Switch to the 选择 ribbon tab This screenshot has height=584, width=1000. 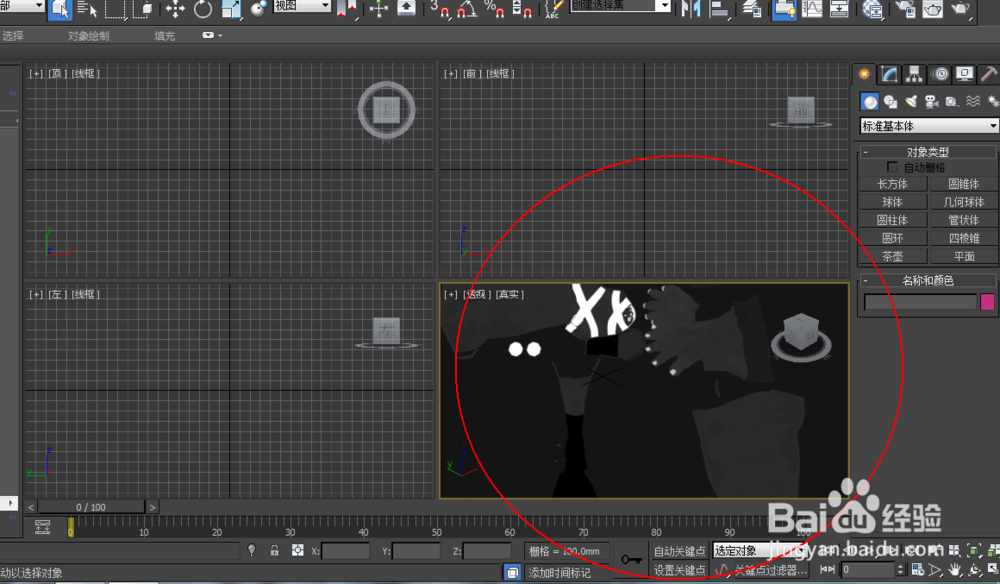pyautogui.click(x=13, y=36)
